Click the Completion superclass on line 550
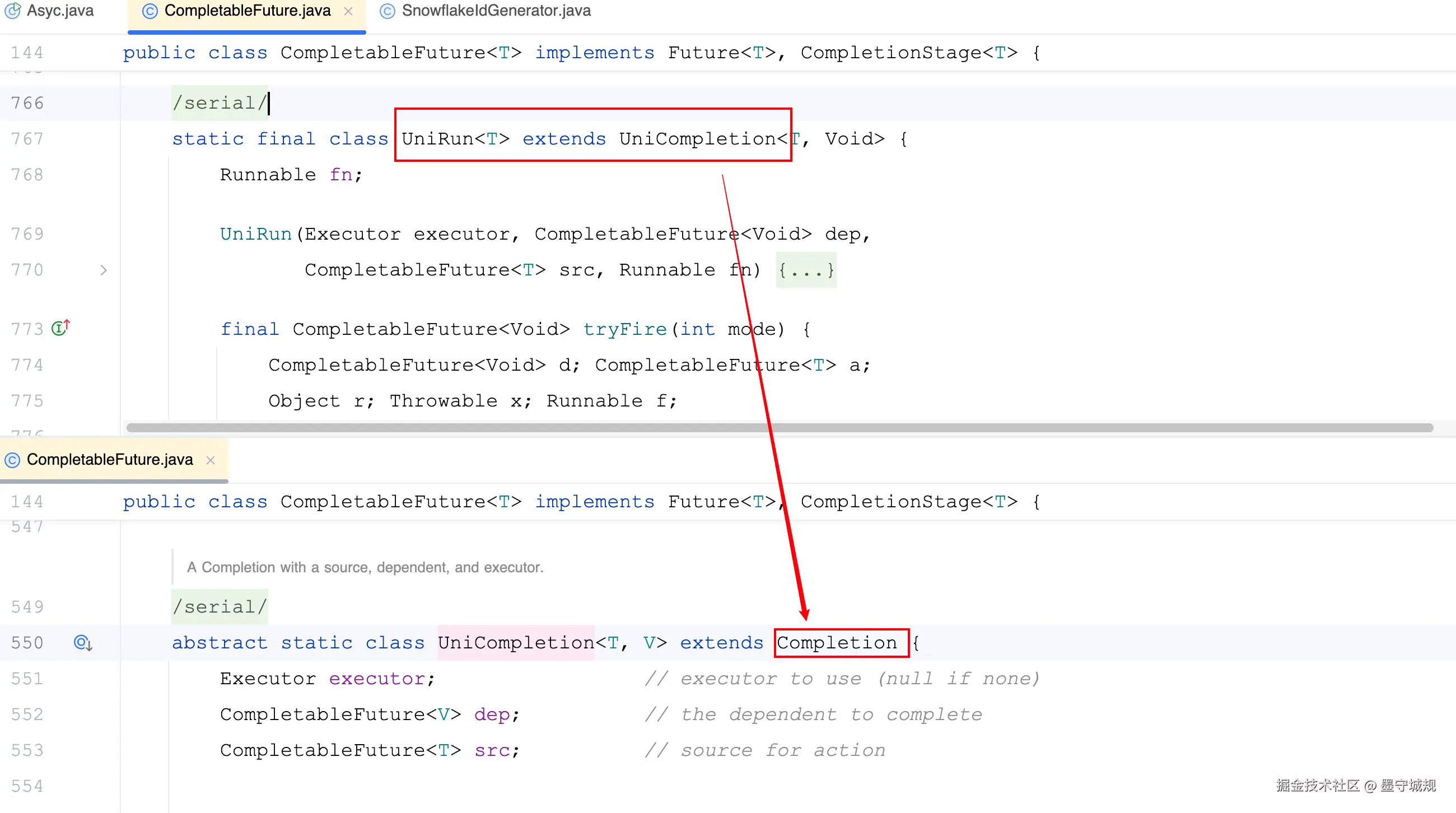Screen dimensions: 1456x813 (x=837, y=642)
